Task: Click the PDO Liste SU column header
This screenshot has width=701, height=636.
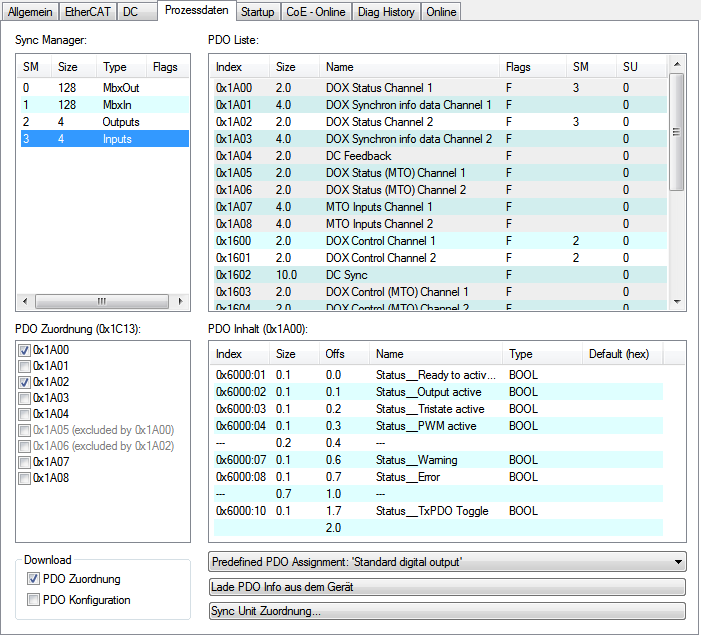Action: click(x=642, y=67)
